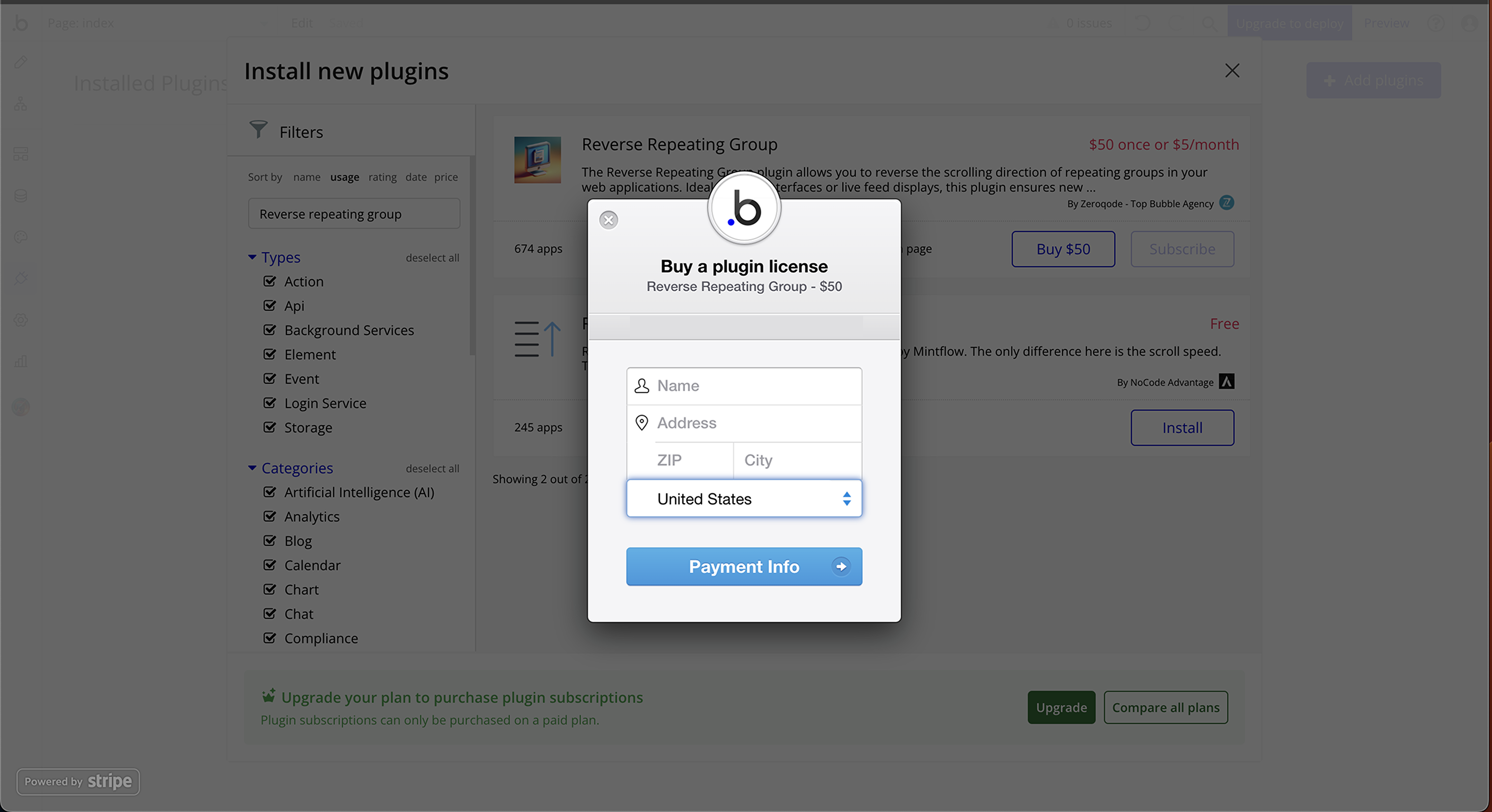Click the filter funnel icon

258,129
